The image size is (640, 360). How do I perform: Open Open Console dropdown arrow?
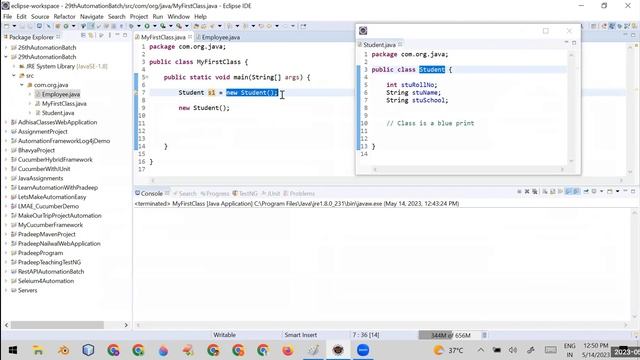coord(618,191)
